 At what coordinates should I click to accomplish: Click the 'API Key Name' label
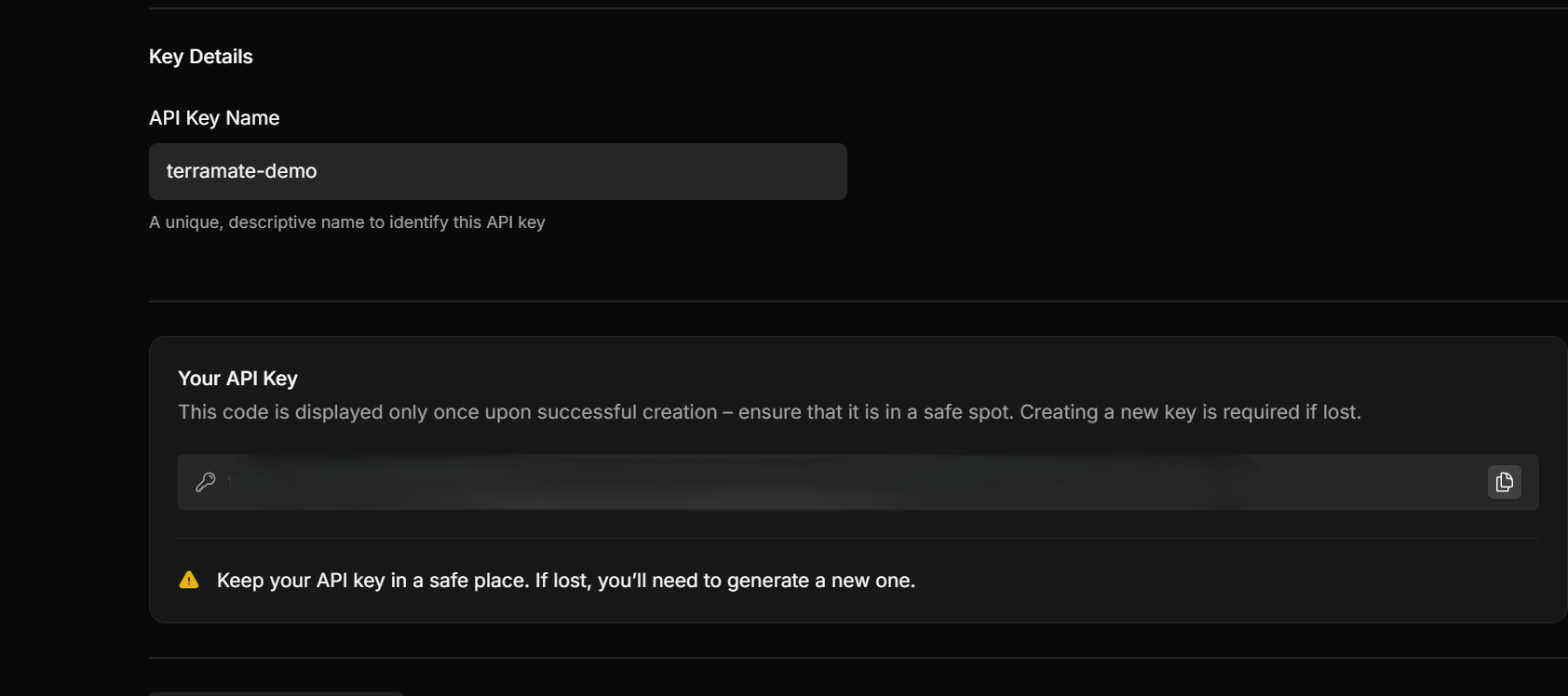pos(214,117)
